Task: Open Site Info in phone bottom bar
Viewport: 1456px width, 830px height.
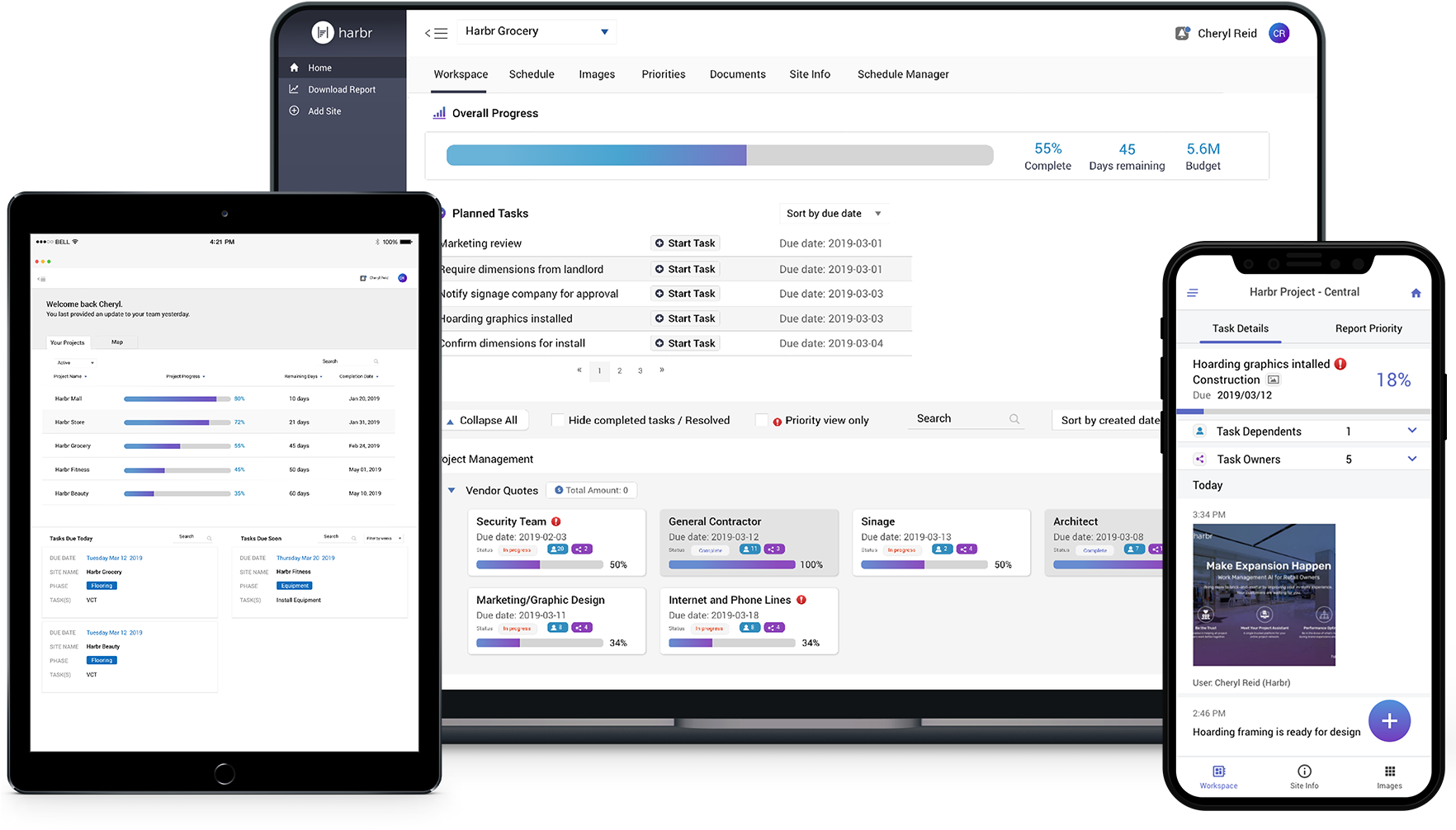Action: [x=1304, y=777]
